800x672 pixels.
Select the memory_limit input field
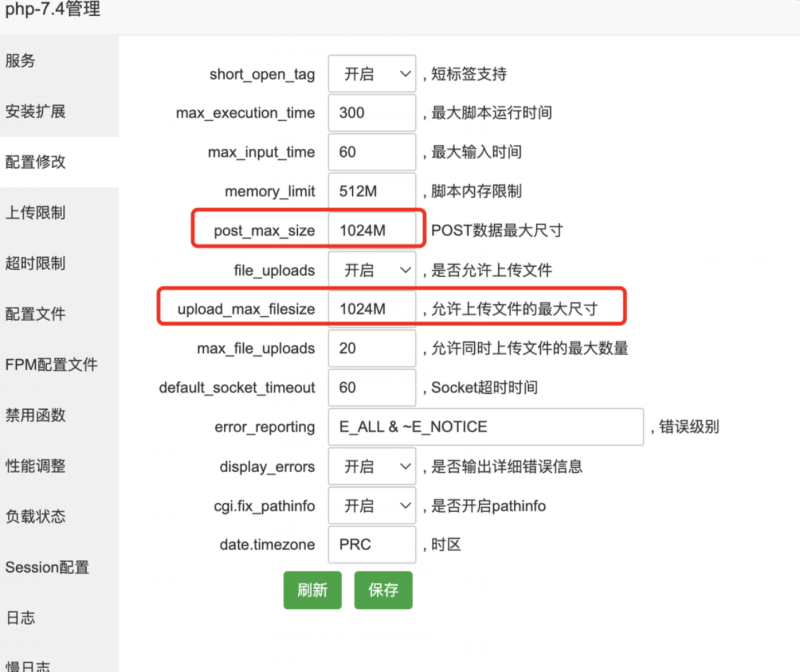click(371, 191)
